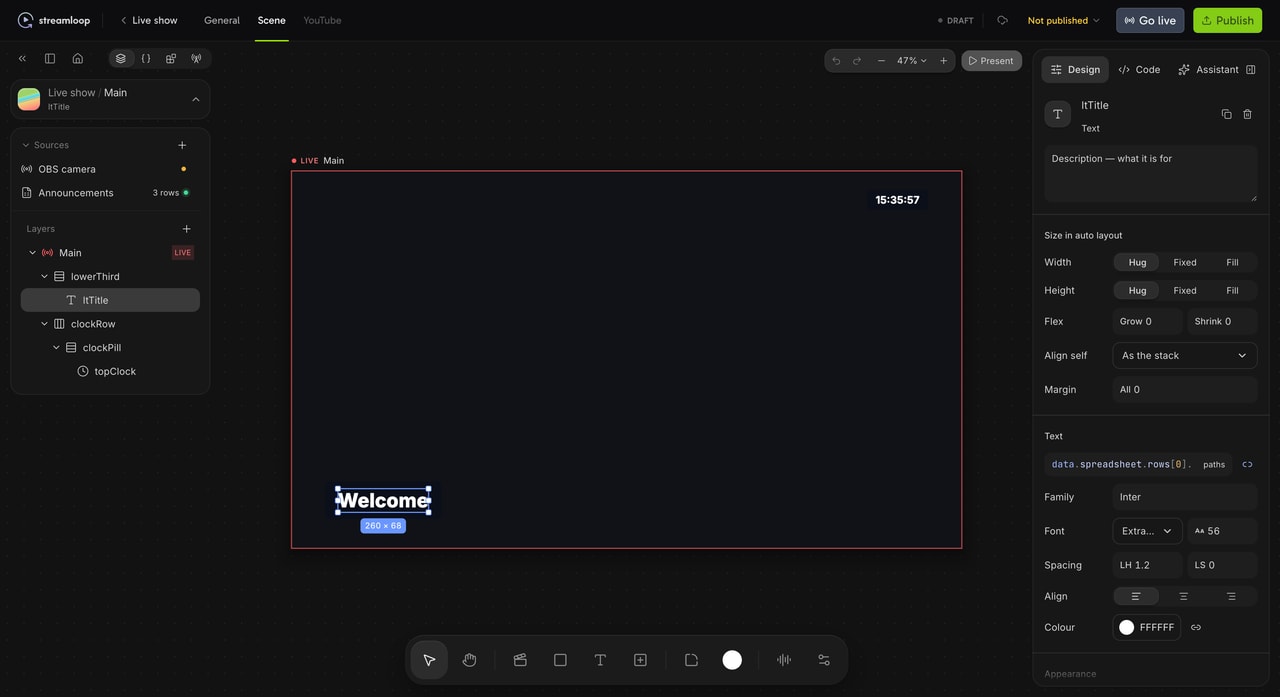Click the sticky note page tool
Screen dimensions: 1280x697
click(x=691, y=660)
